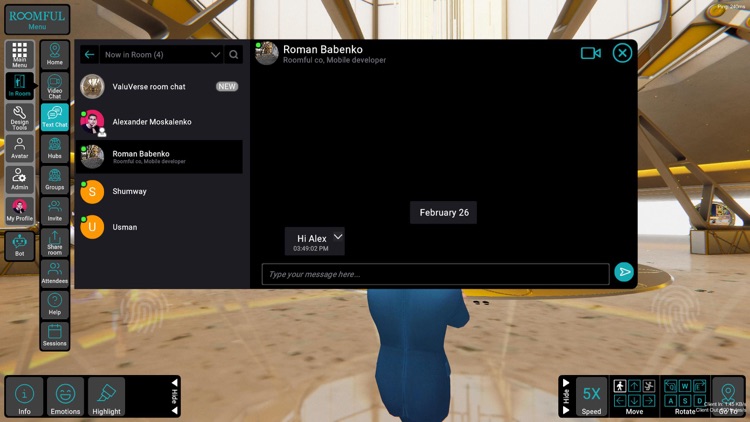Change the 5X Speed setting
Viewport: 750px width, 422px height.
pyautogui.click(x=591, y=397)
